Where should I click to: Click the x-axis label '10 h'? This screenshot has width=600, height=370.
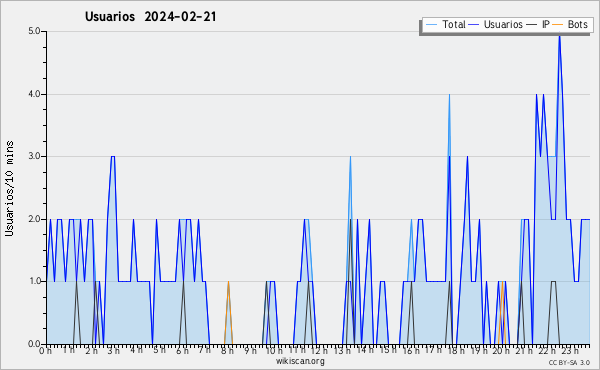tap(274, 350)
